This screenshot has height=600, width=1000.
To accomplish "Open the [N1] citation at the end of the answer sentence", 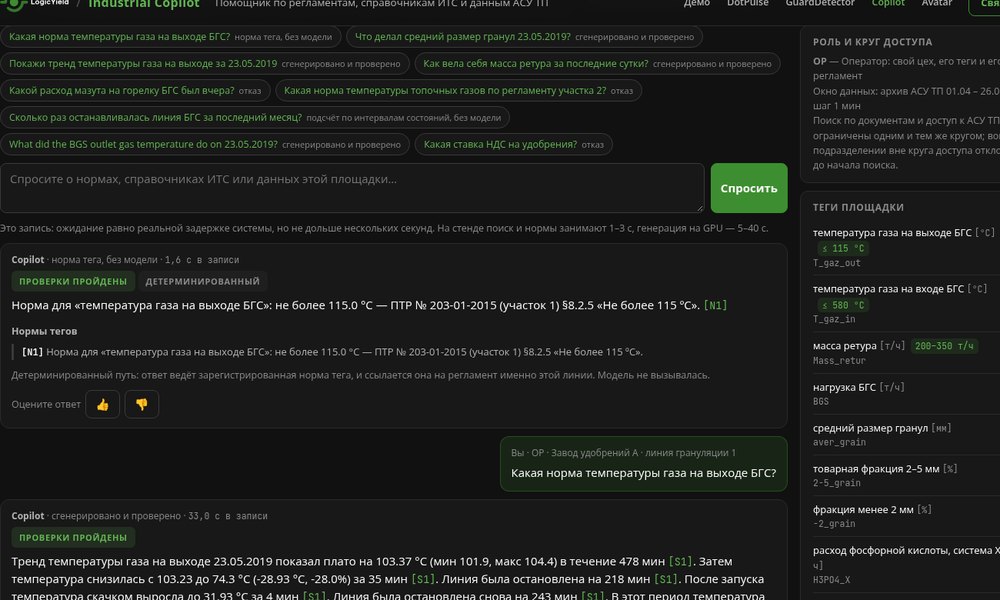I will tap(715, 305).
